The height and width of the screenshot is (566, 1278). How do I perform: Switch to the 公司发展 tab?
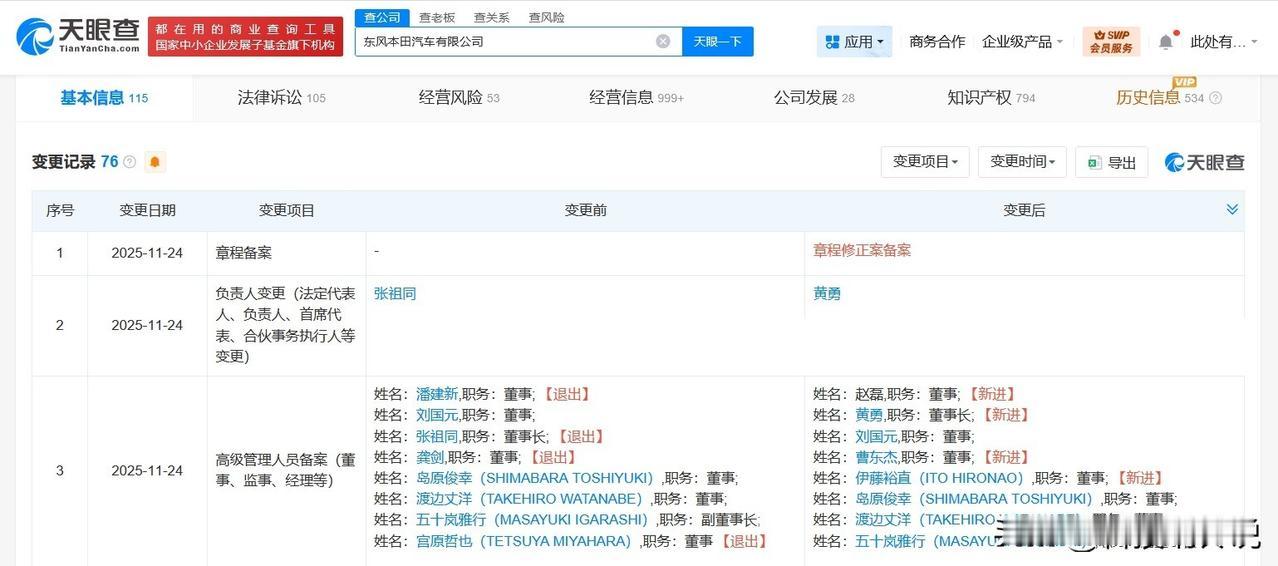[814, 98]
